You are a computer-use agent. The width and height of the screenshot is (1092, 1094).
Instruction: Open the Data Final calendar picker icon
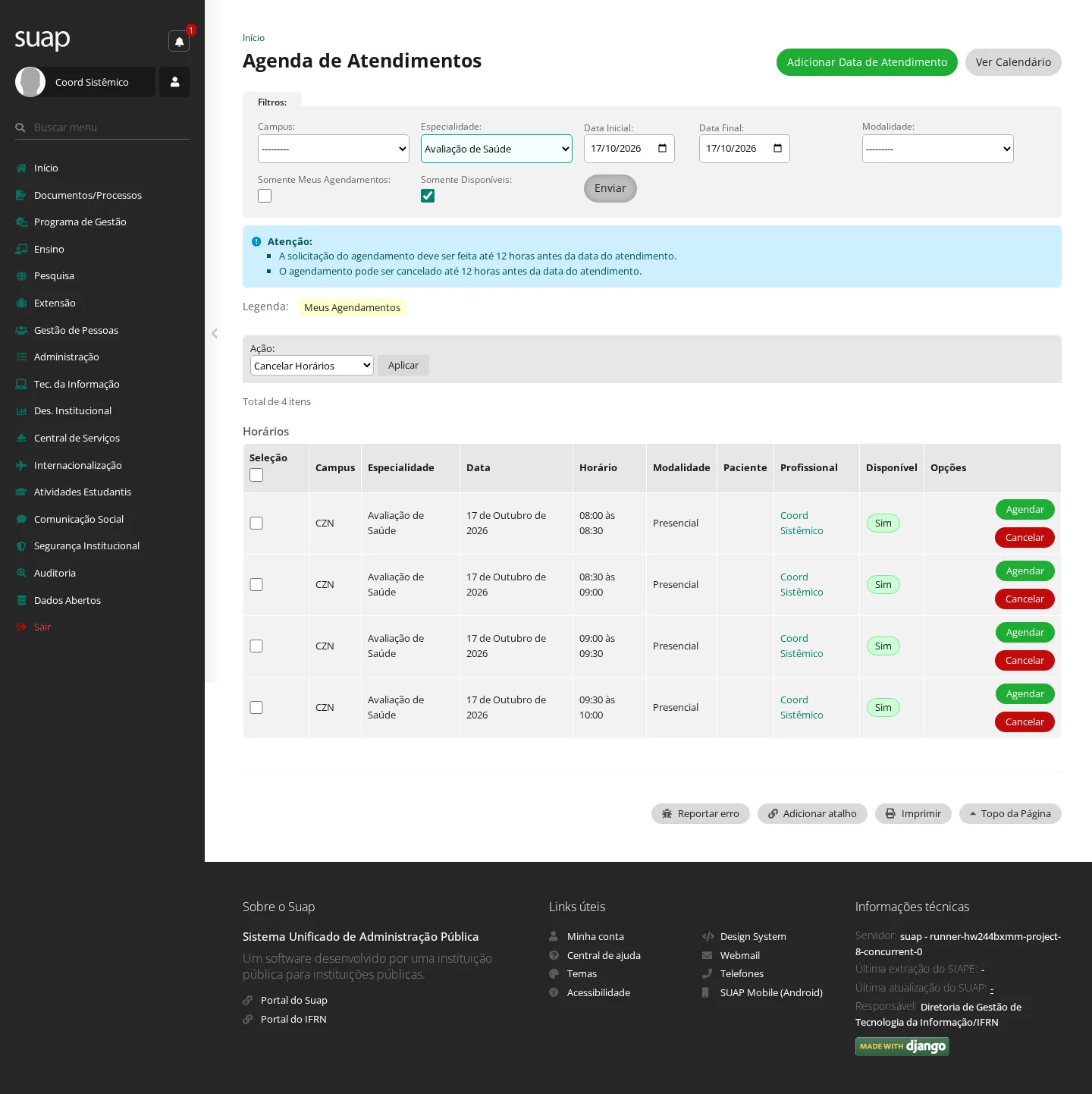[777, 149]
